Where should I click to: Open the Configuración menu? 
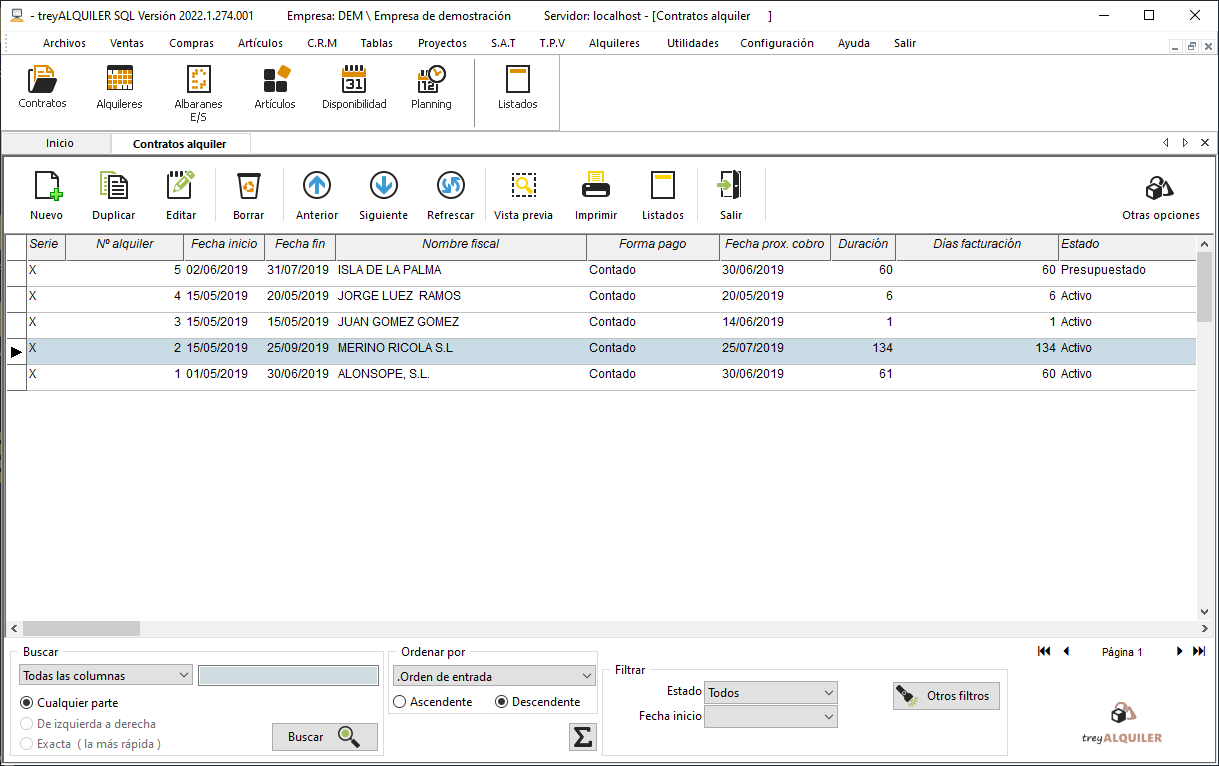(x=777, y=43)
